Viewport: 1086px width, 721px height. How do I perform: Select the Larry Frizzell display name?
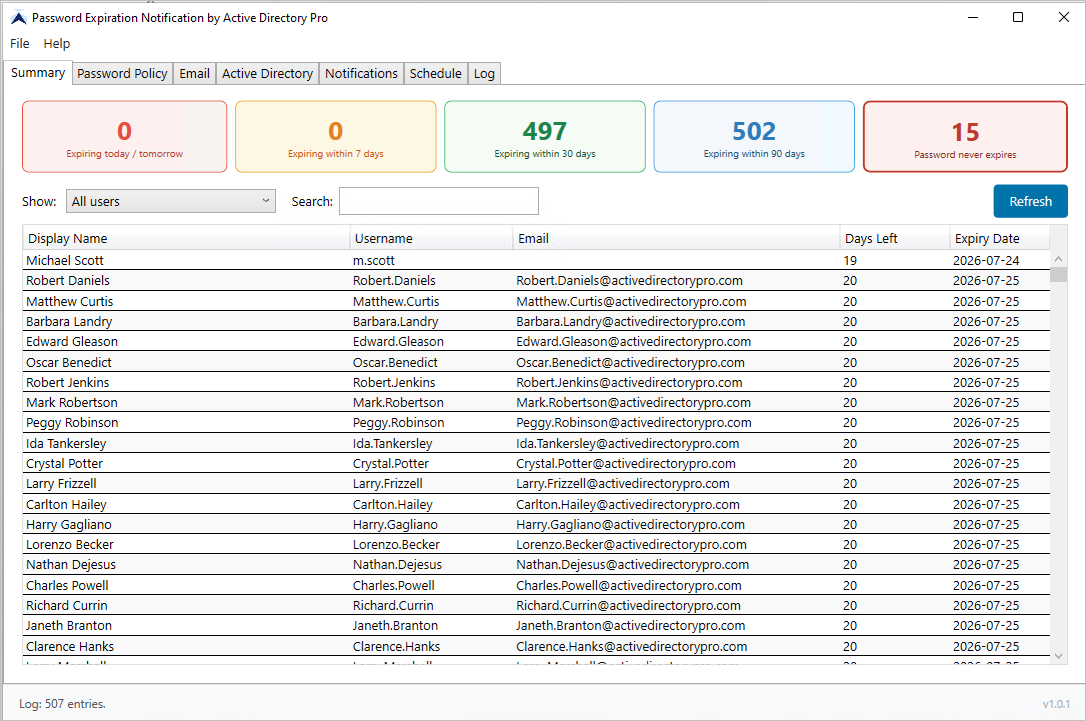click(61, 483)
